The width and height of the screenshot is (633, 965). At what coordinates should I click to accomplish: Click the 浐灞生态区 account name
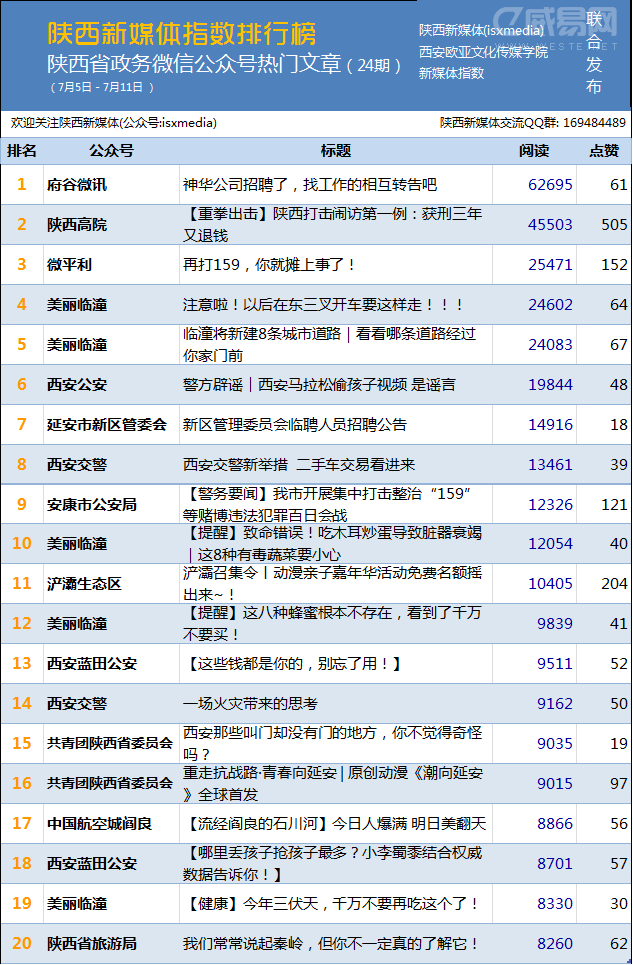84,584
